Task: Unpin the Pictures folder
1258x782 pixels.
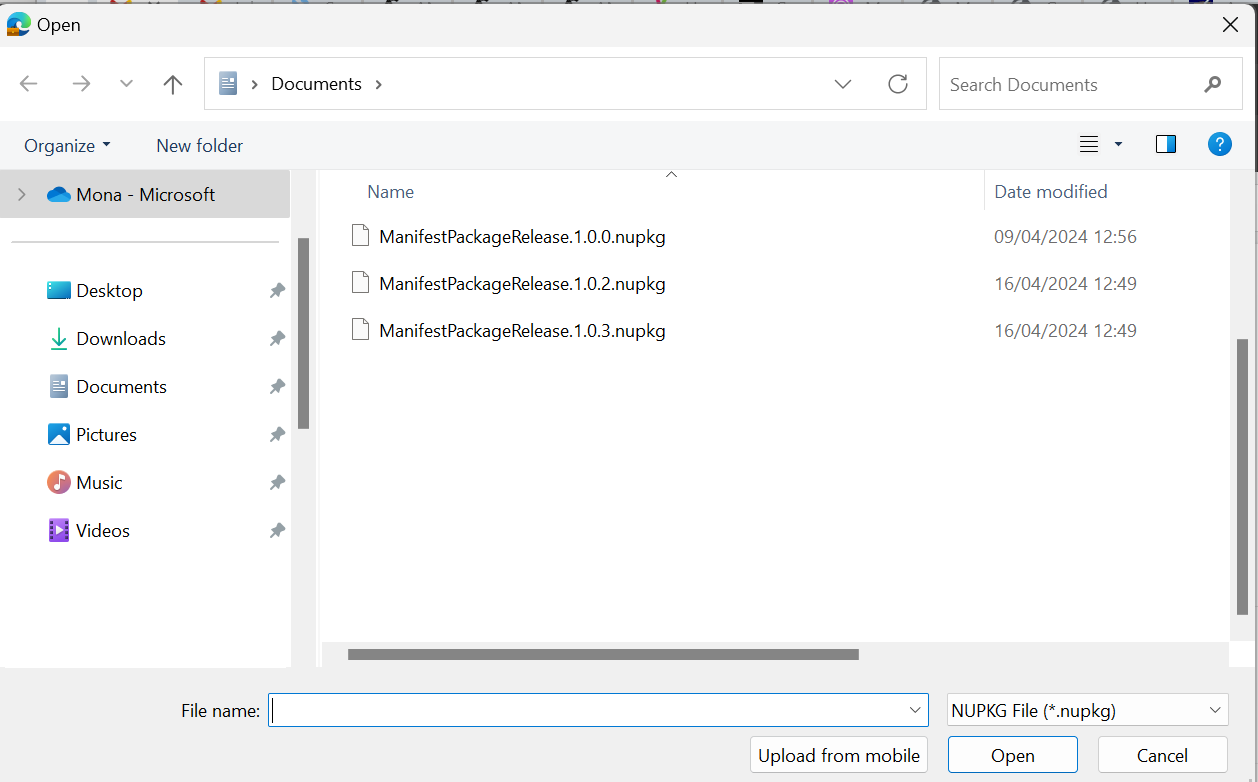Action: click(277, 434)
